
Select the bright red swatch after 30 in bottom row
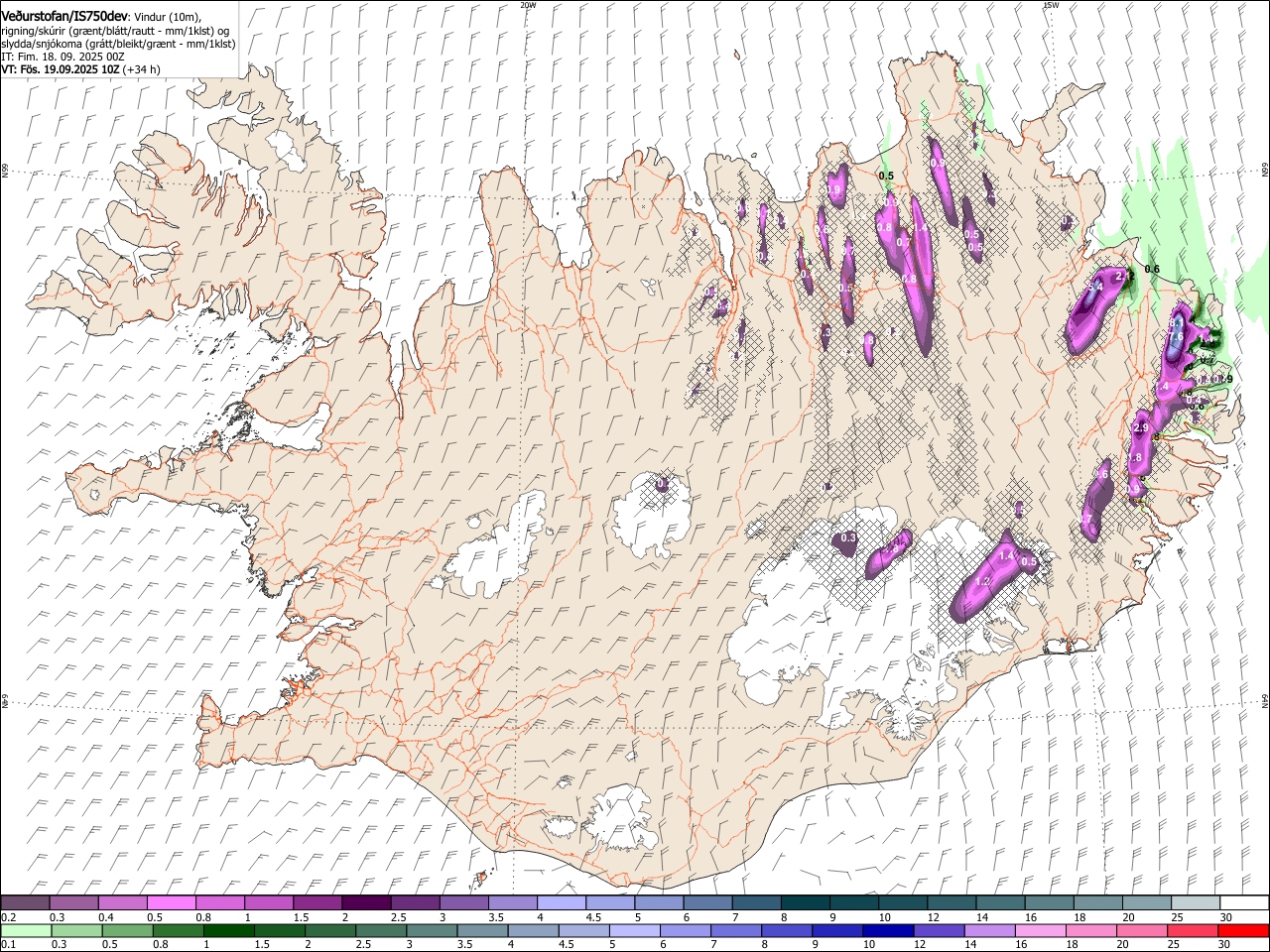click(x=1243, y=930)
